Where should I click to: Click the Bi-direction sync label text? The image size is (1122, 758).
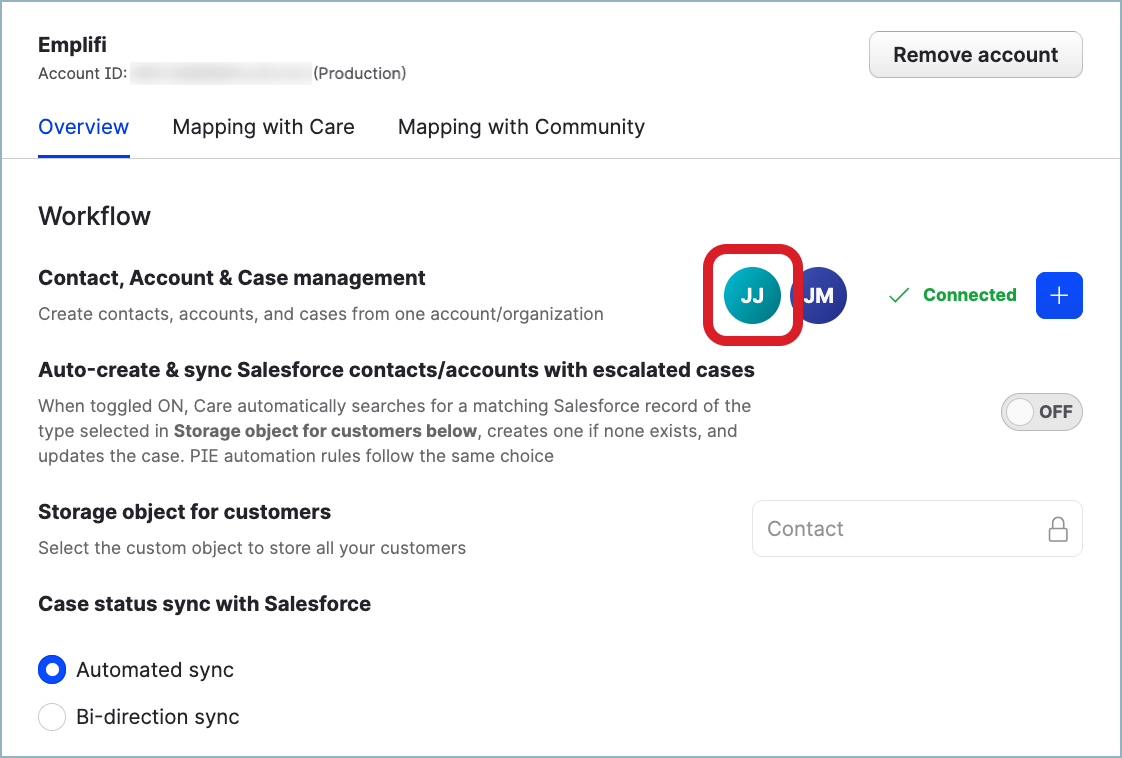(158, 716)
